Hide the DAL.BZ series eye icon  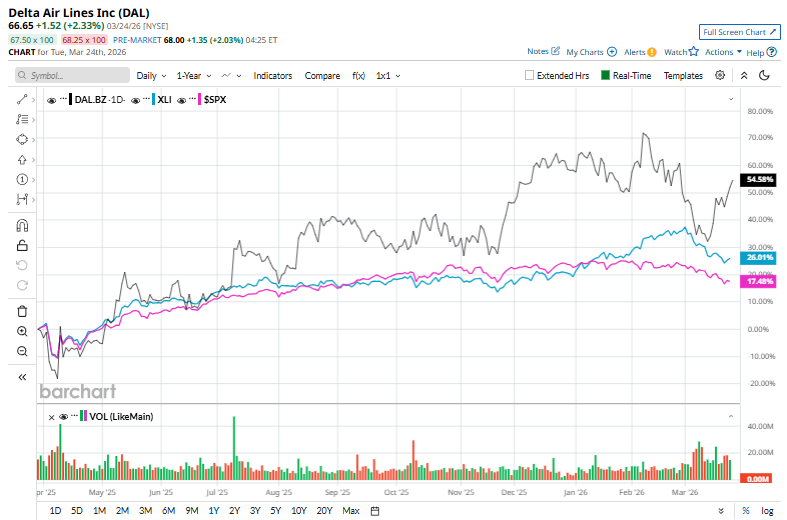tap(51, 100)
